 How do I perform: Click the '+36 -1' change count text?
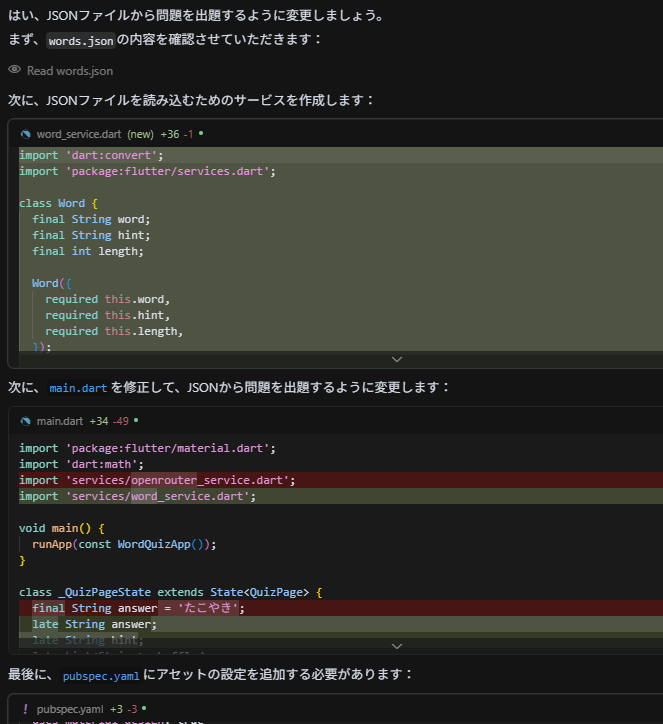(x=176, y=134)
